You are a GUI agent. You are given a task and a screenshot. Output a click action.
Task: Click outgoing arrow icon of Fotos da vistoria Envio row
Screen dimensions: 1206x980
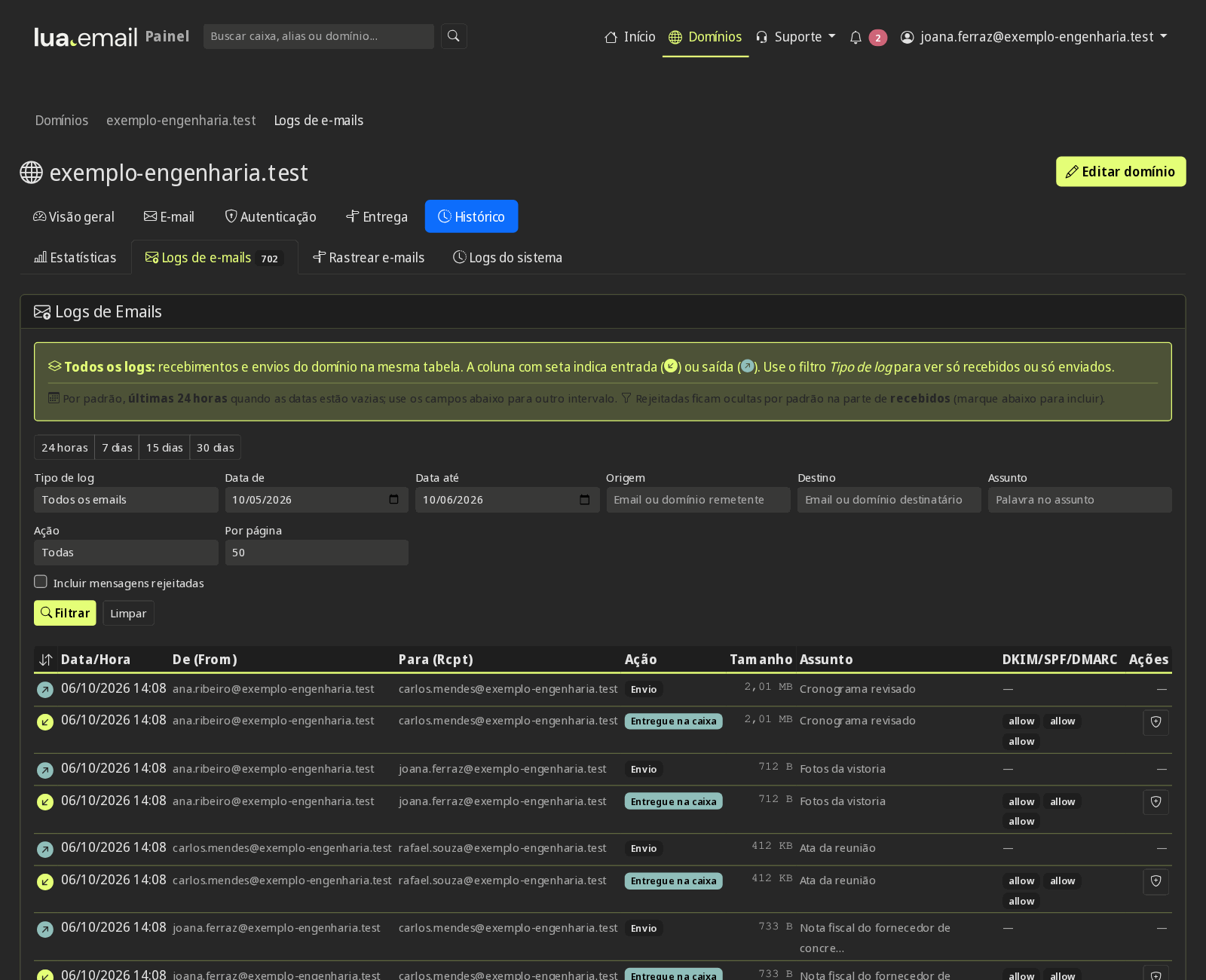[x=45, y=770]
